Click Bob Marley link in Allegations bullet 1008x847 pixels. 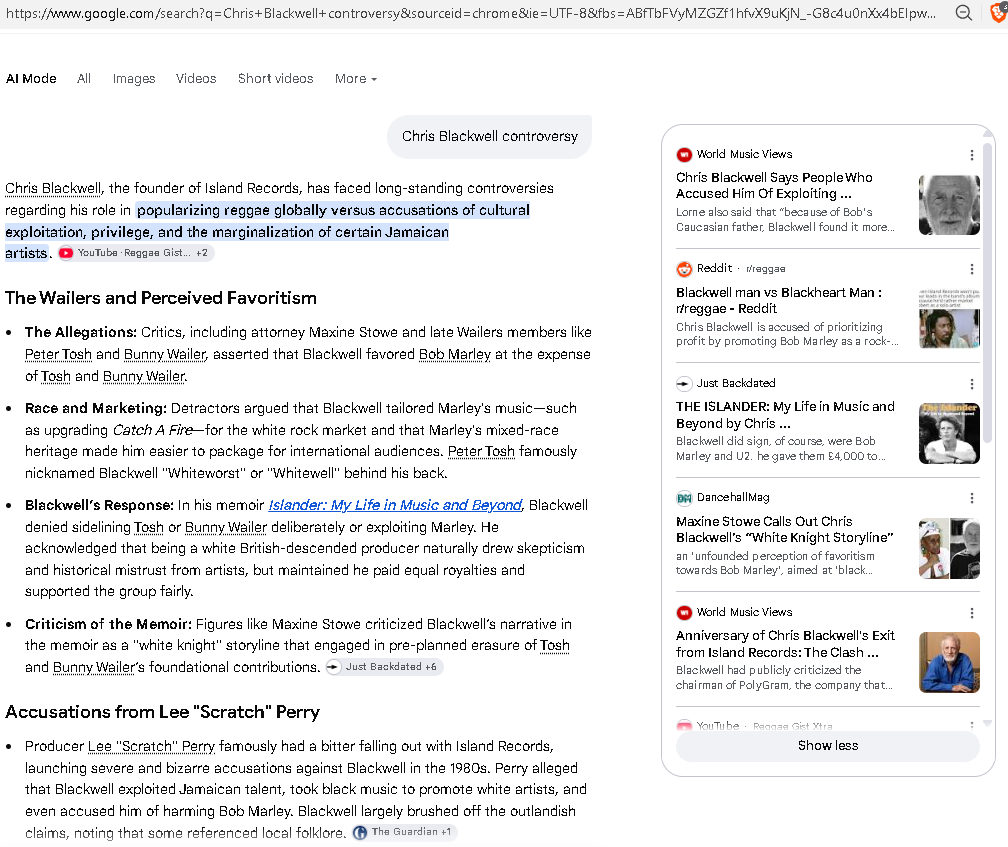tap(454, 355)
